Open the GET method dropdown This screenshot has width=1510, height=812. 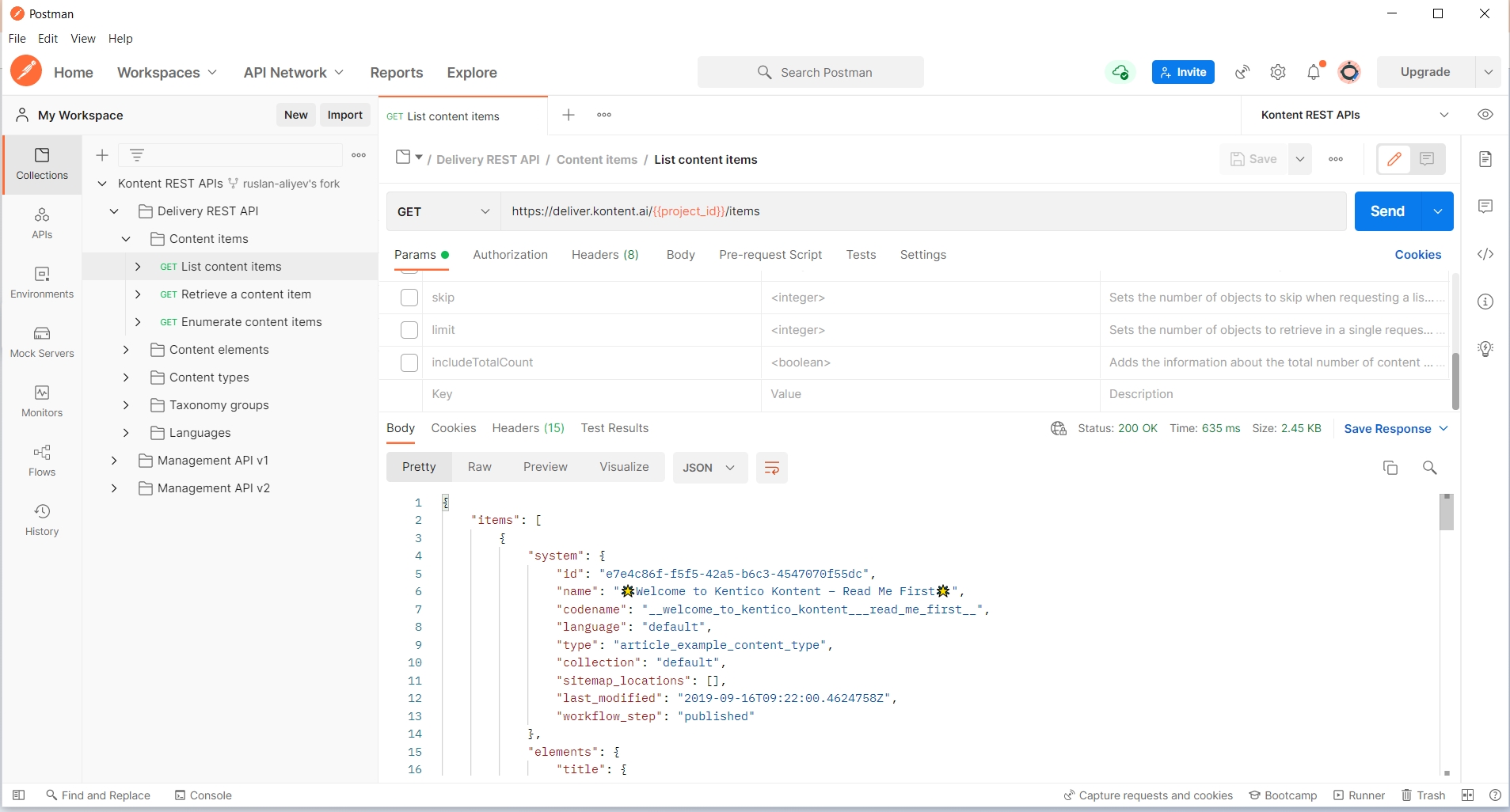pyautogui.click(x=443, y=211)
